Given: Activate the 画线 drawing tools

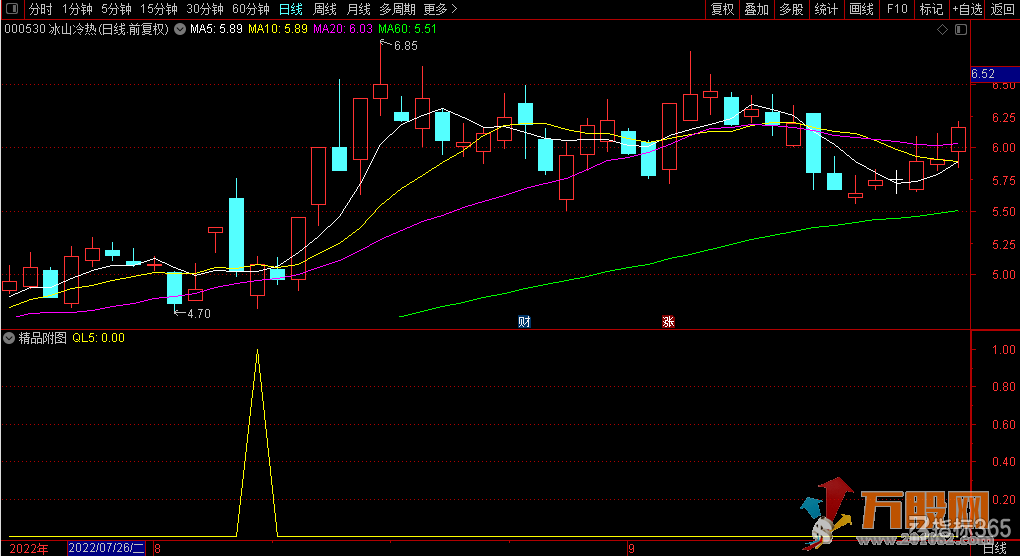Looking at the screenshot, I should coord(861,9).
